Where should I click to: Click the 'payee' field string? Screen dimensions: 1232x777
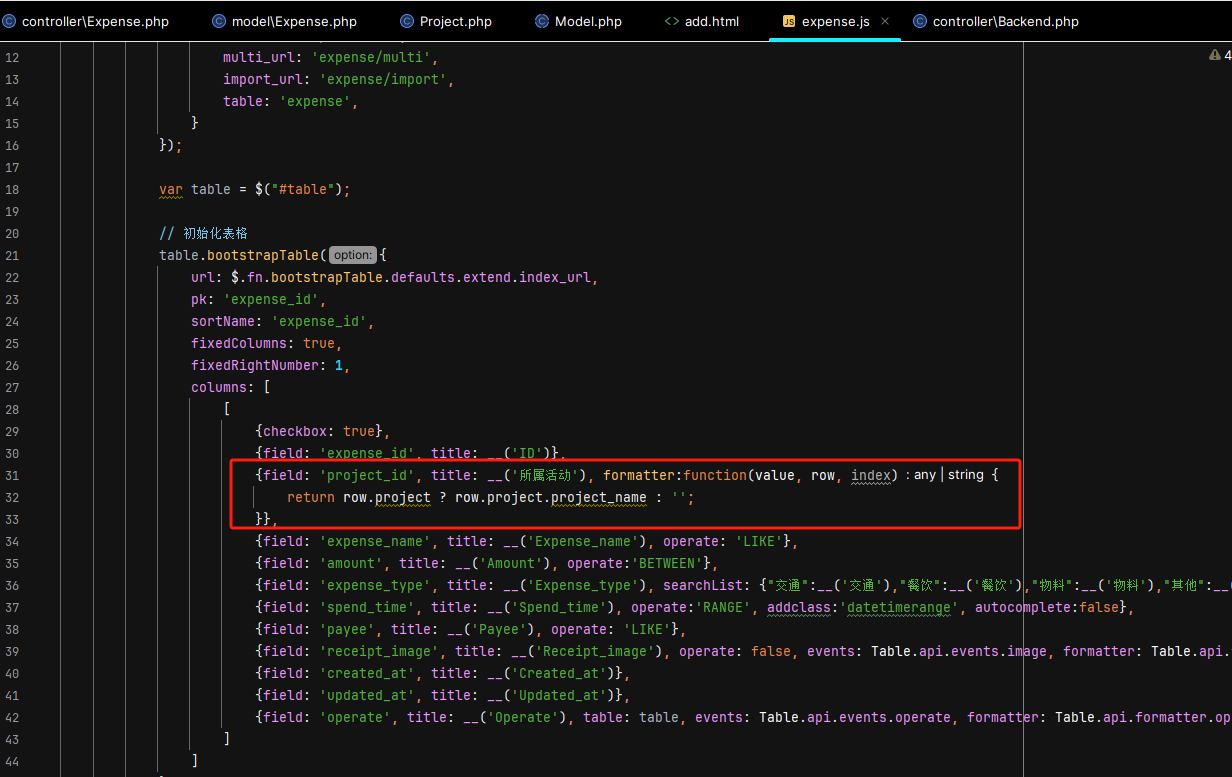(347, 629)
